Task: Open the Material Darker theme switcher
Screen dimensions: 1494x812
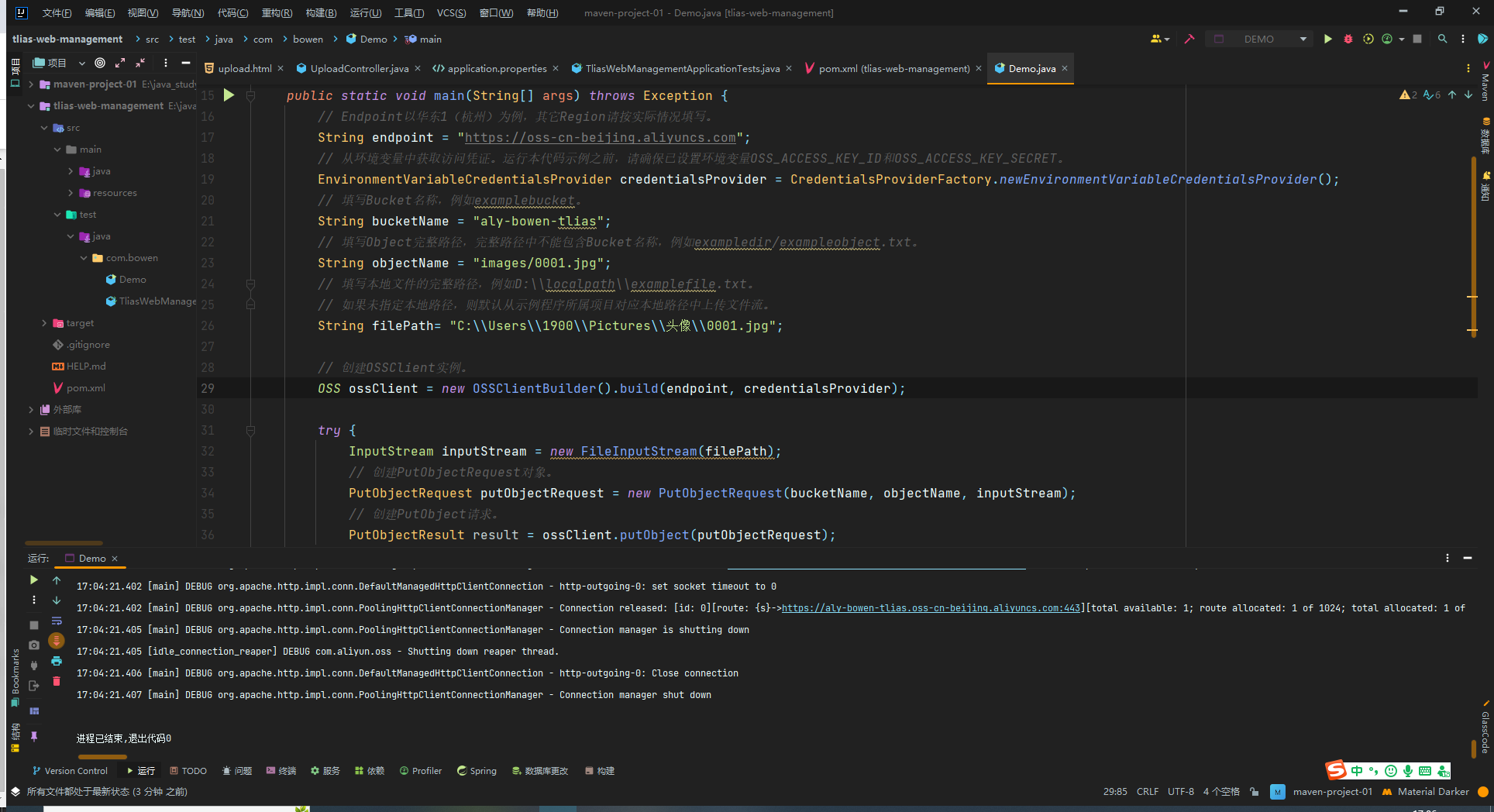Action: click(1426, 792)
